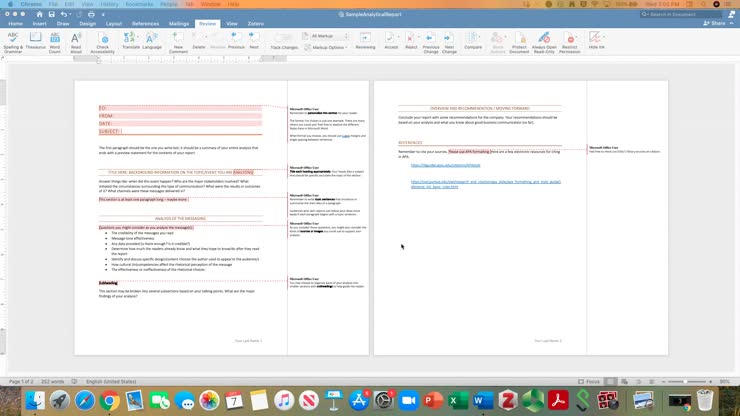Click Protect Document
This screenshot has width=740, height=416.
point(519,42)
